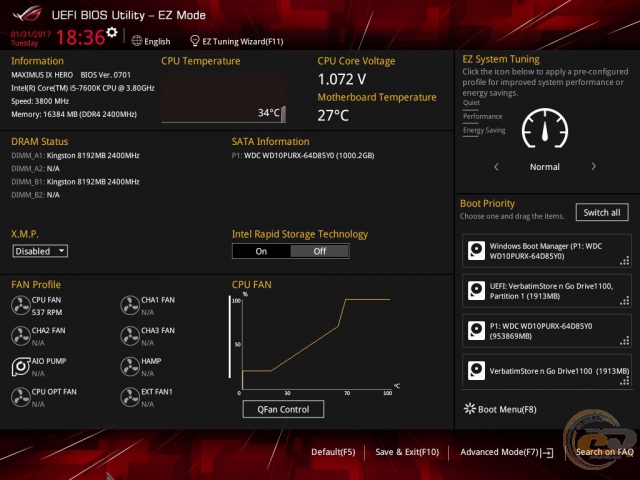Image resolution: width=640 pixels, height=480 pixels.
Task: Click the 01/31/2017 date
Action: coord(31,34)
